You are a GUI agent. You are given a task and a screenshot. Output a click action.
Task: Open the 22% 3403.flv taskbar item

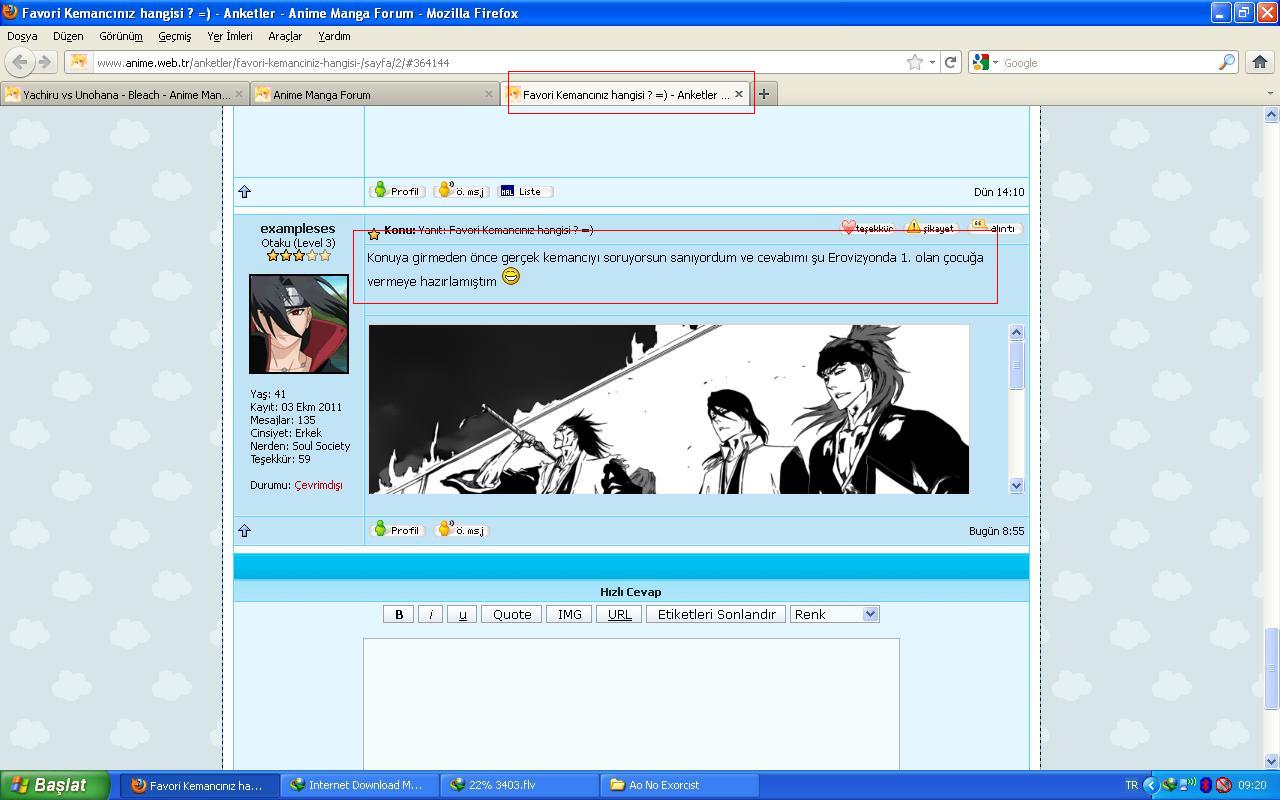click(519, 785)
